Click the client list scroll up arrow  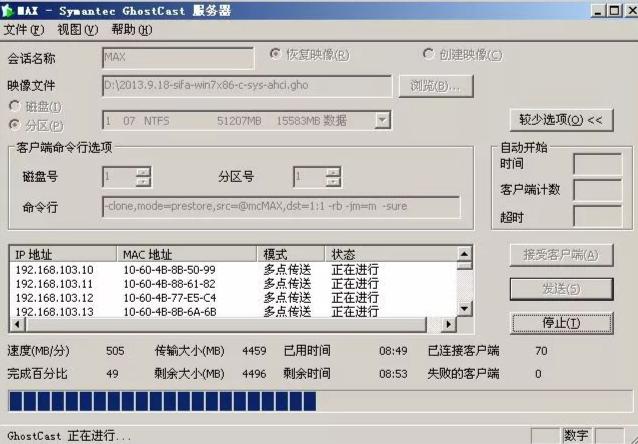tap(464, 254)
